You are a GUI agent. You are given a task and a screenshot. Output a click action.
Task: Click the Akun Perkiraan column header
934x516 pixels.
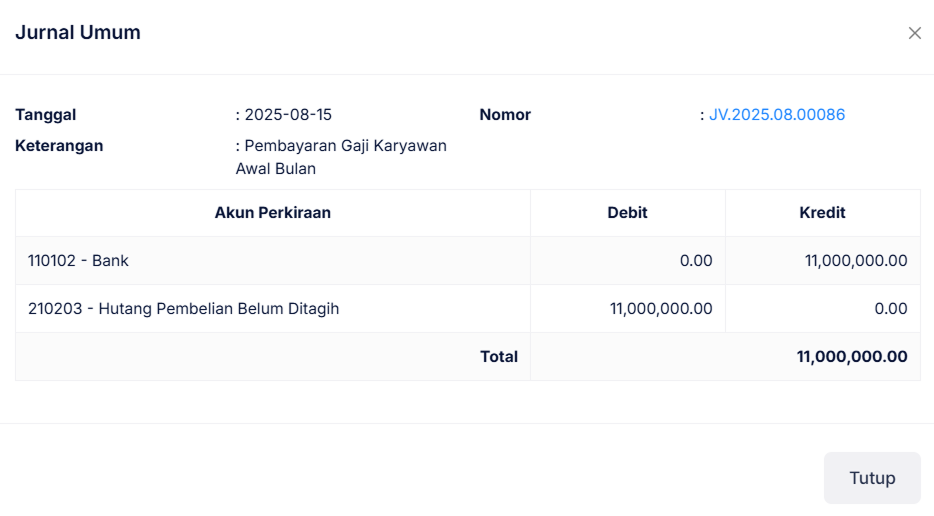coord(272,213)
